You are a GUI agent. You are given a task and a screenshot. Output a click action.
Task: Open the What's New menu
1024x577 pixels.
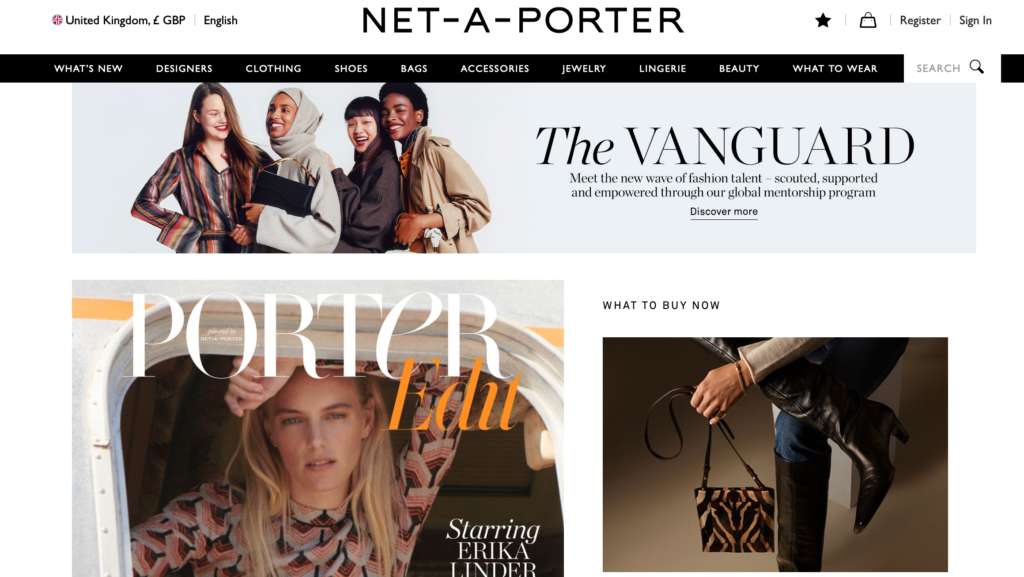coord(88,69)
